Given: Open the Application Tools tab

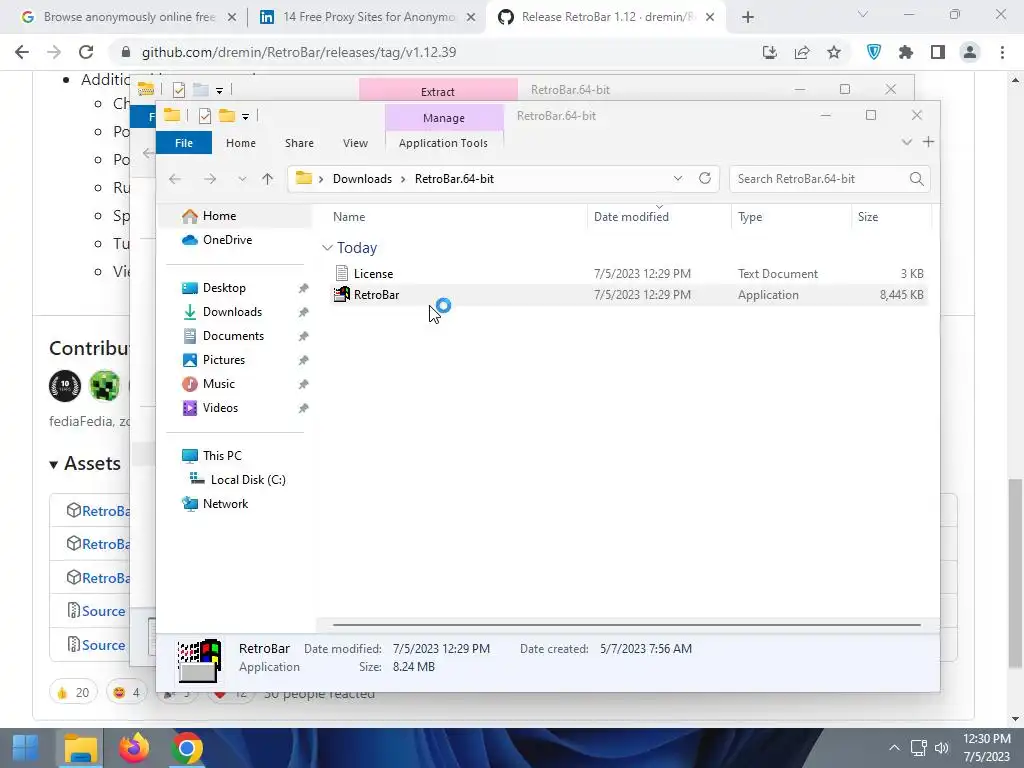Looking at the screenshot, I should [x=443, y=143].
